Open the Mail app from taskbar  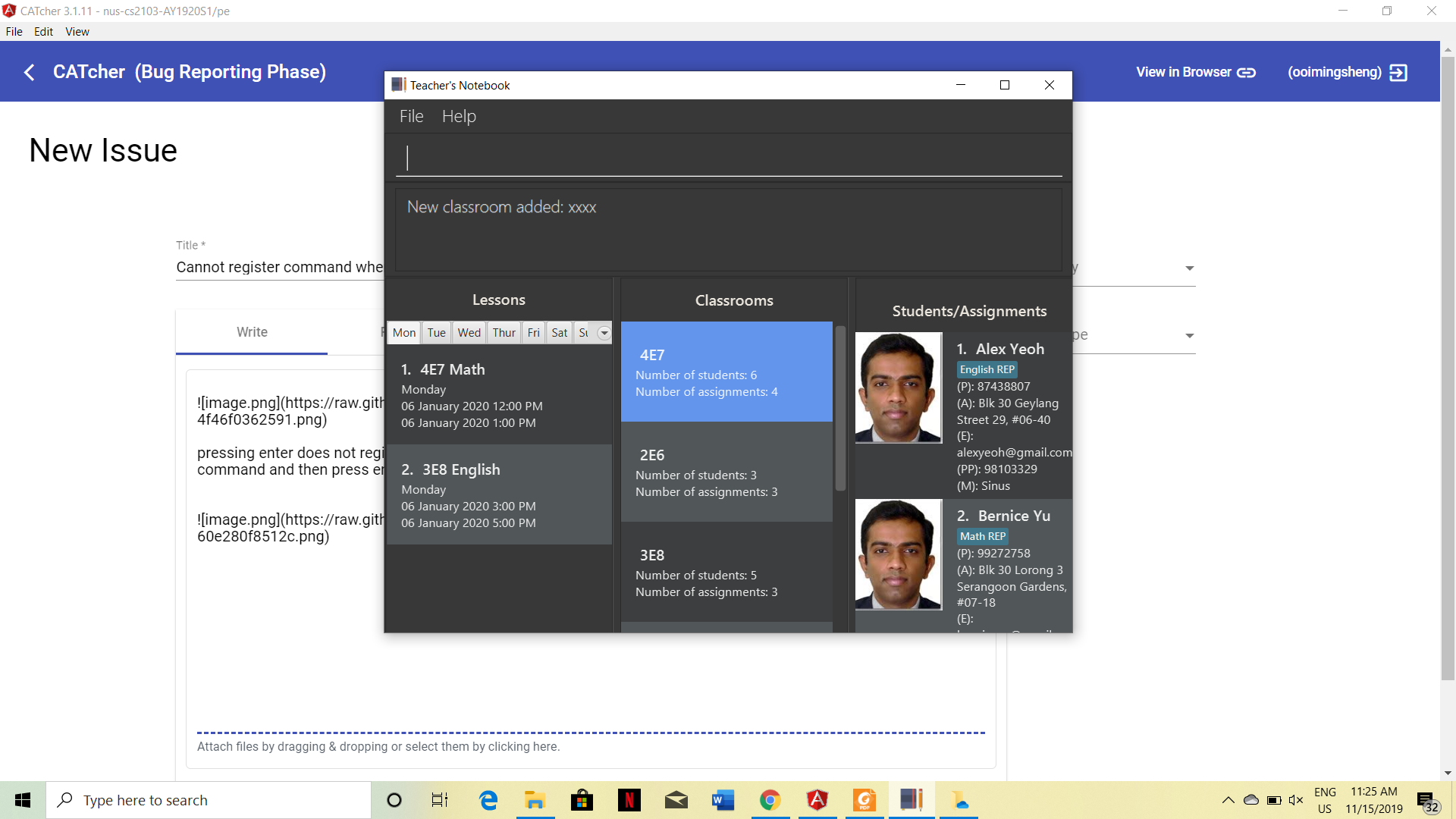coord(676,800)
